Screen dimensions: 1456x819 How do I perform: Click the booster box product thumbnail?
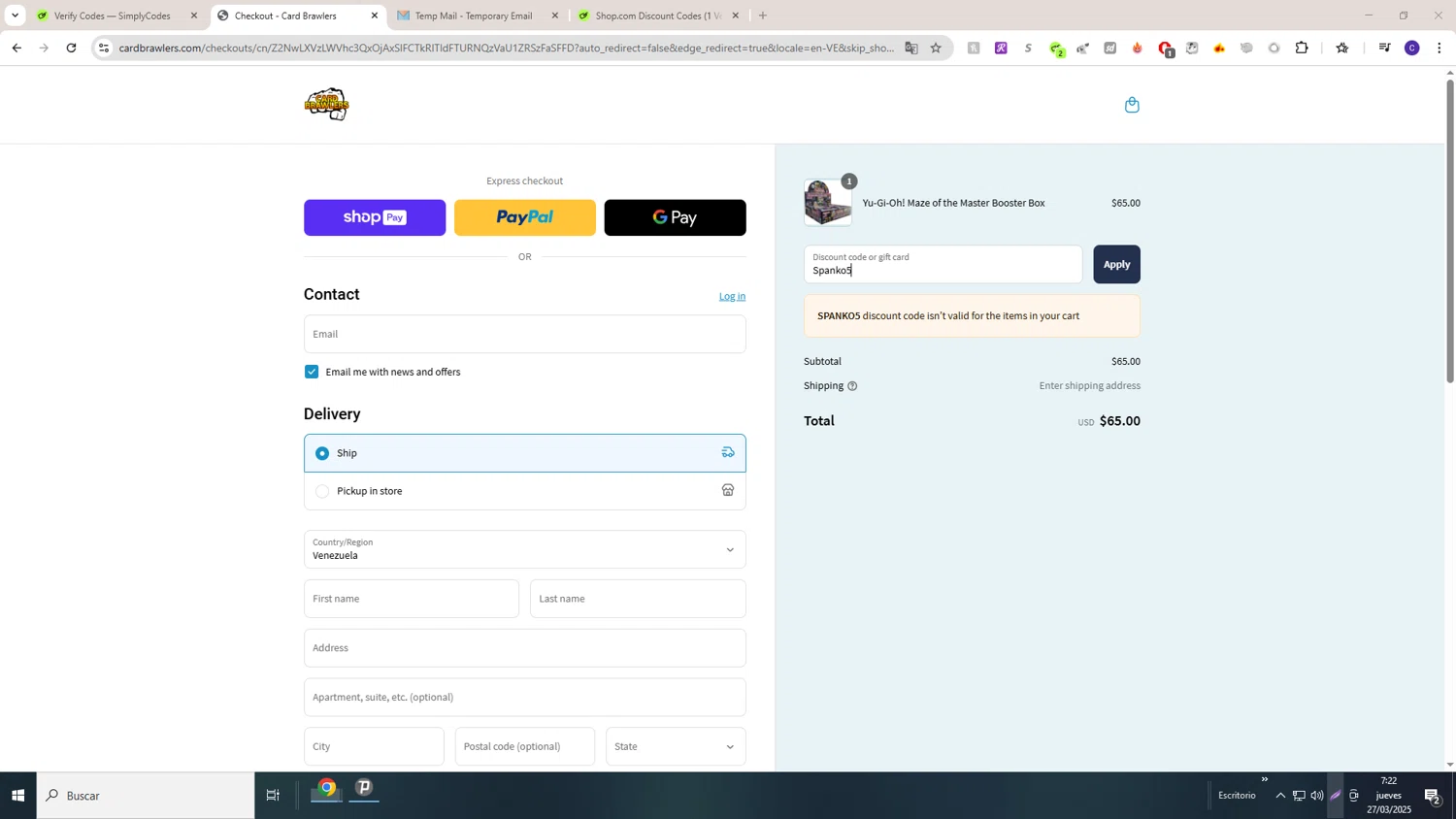tap(828, 203)
